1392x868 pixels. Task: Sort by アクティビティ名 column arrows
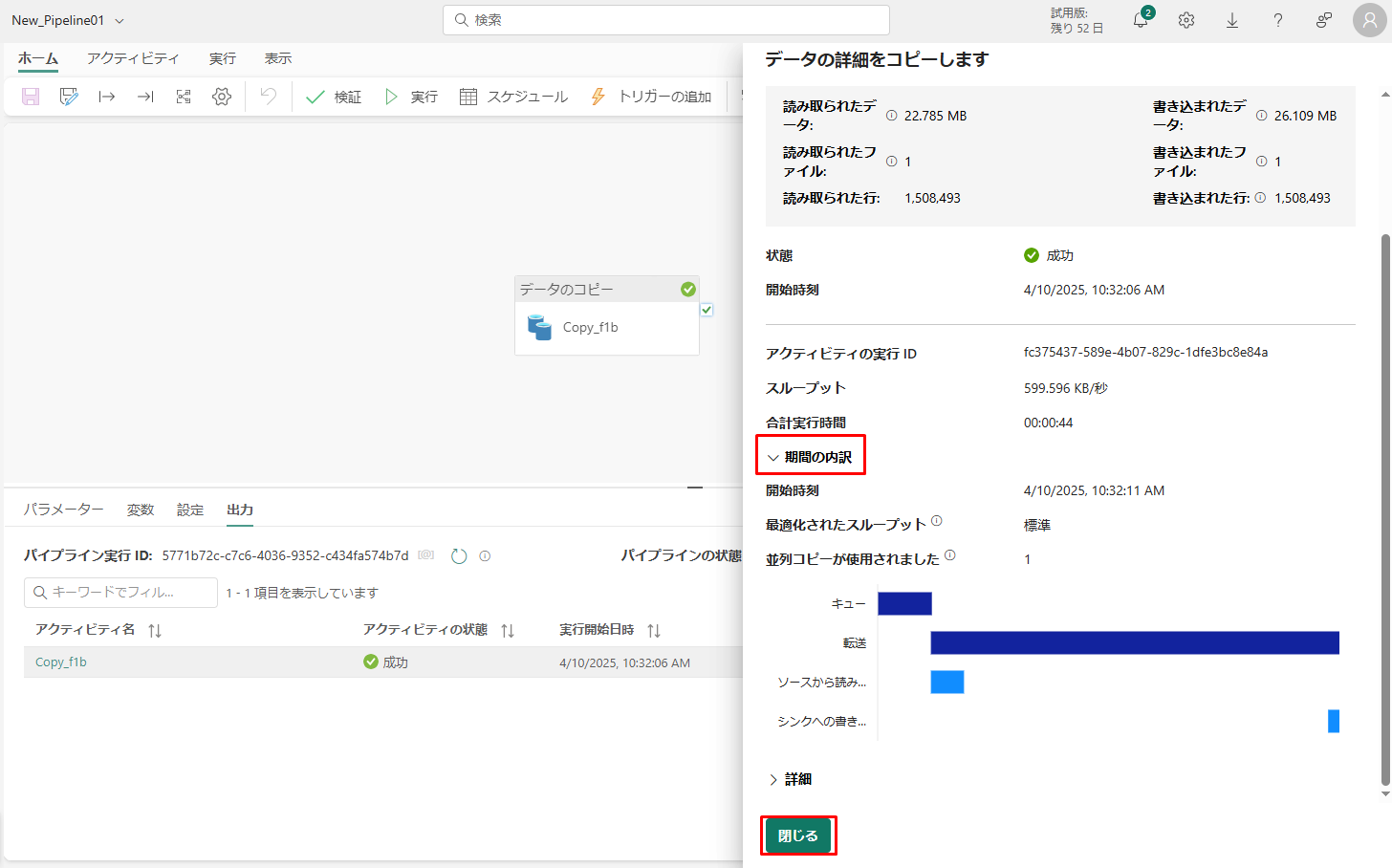tap(155, 631)
